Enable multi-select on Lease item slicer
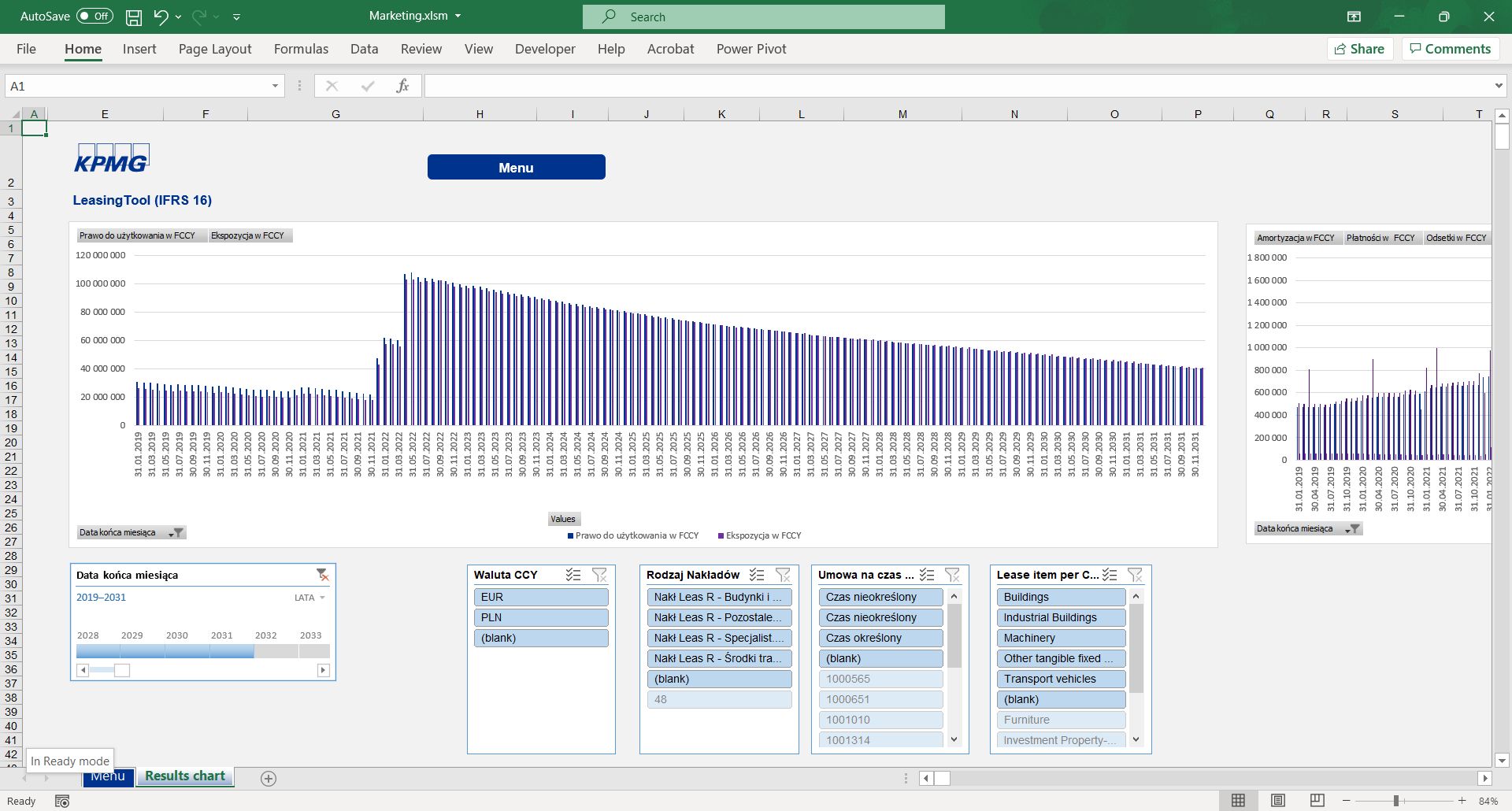The width and height of the screenshot is (1512, 811). (x=1110, y=575)
